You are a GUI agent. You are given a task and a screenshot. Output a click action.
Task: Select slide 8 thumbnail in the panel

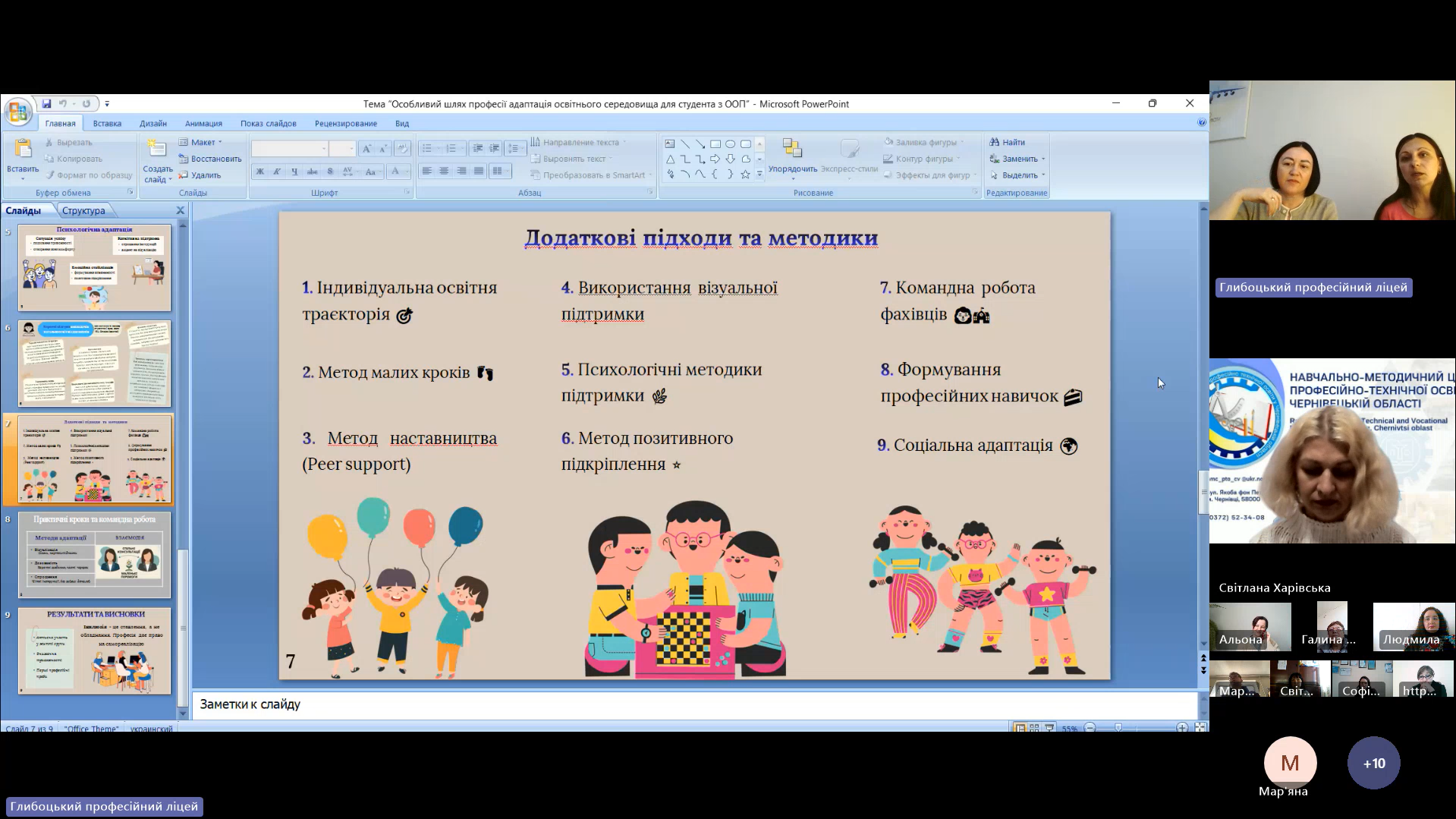pos(95,555)
